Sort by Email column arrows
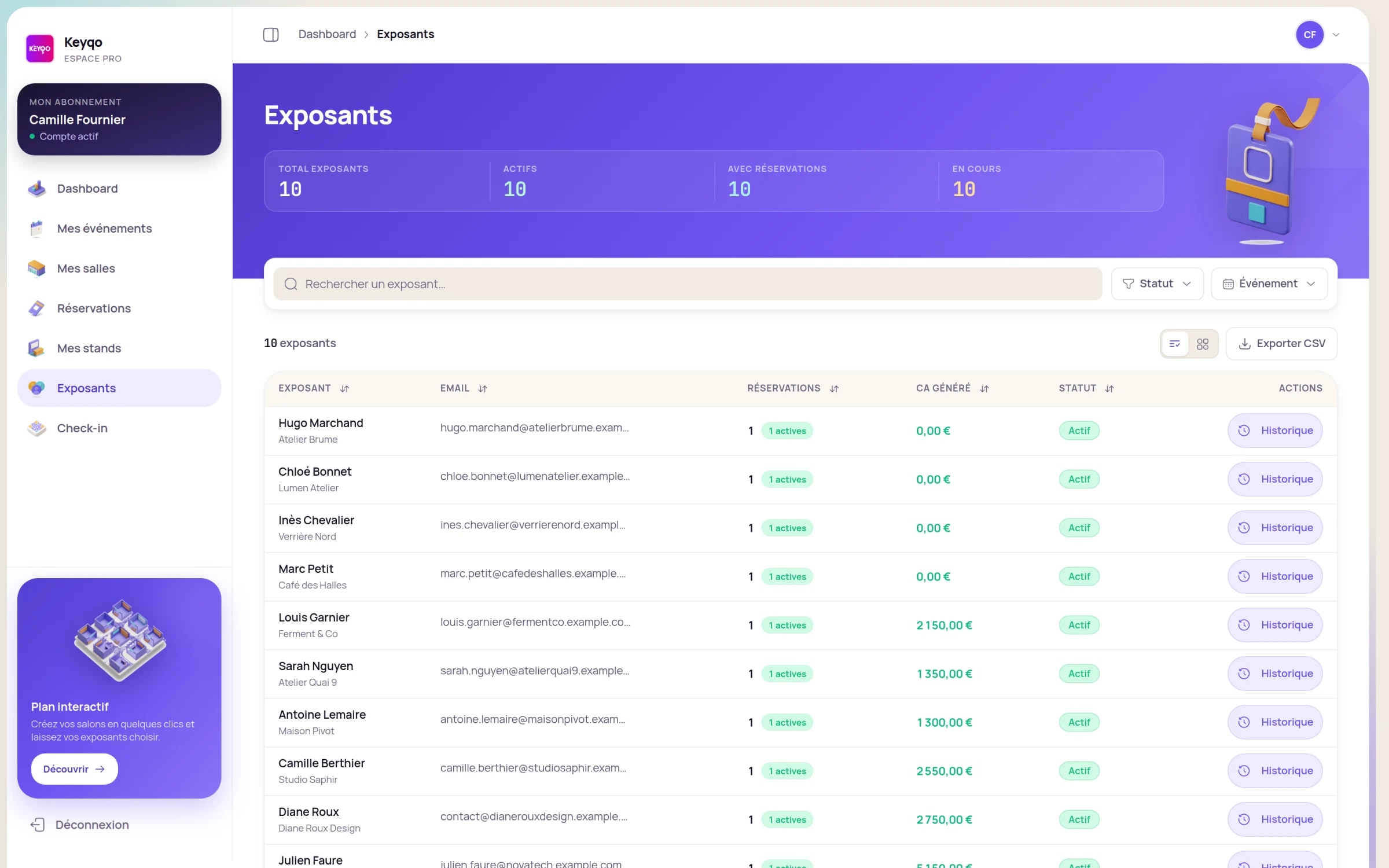This screenshot has width=1389, height=868. (483, 389)
